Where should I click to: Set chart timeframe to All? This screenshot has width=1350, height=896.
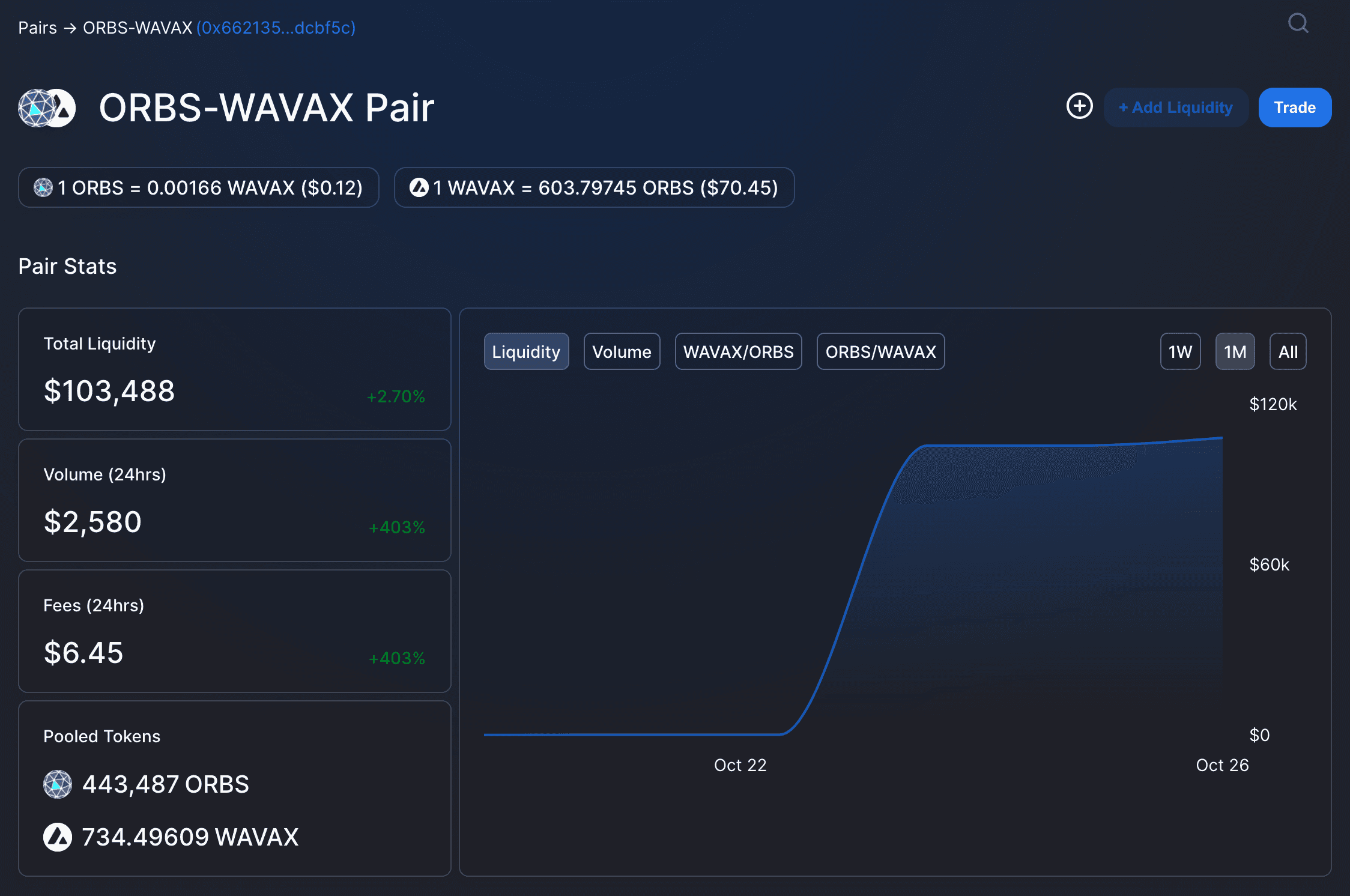click(x=1288, y=351)
